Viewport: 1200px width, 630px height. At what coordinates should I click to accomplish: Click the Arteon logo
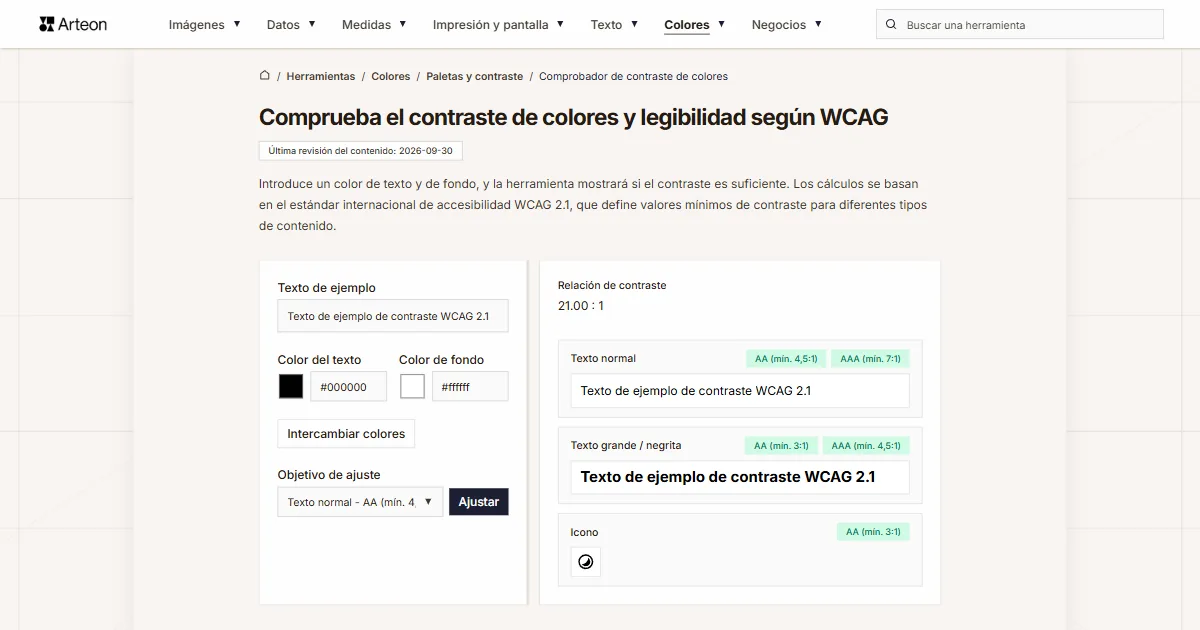click(73, 24)
